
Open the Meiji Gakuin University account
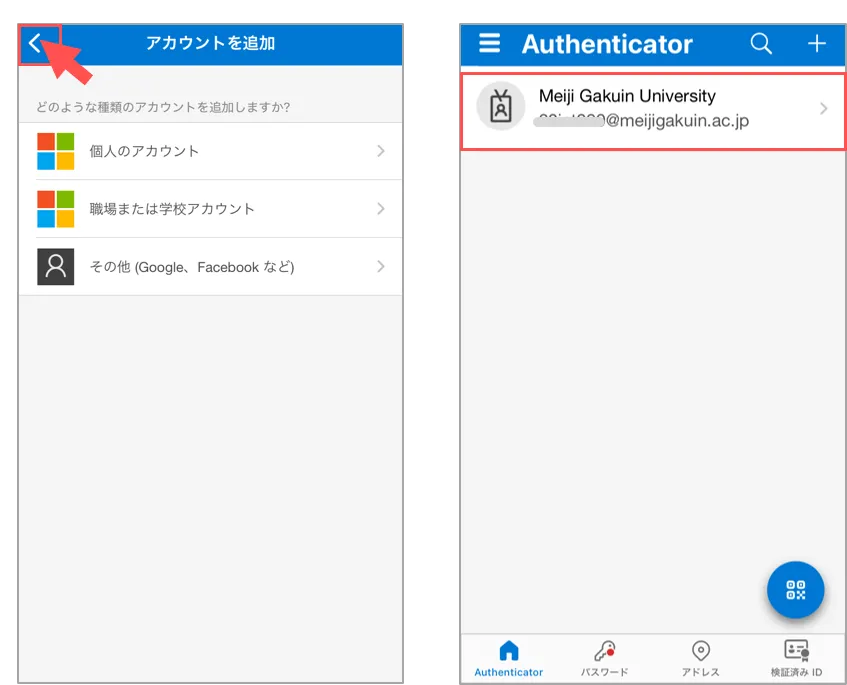[x=653, y=111]
